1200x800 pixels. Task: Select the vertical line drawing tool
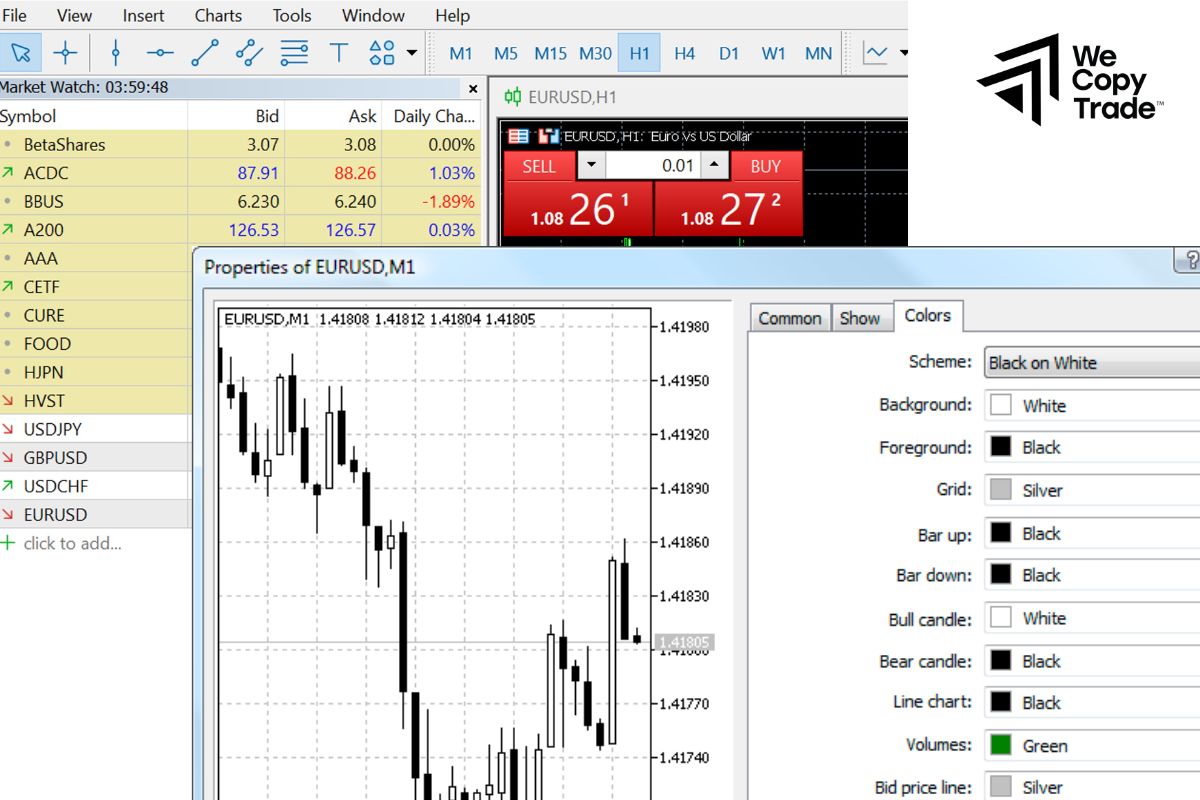pyautogui.click(x=115, y=52)
